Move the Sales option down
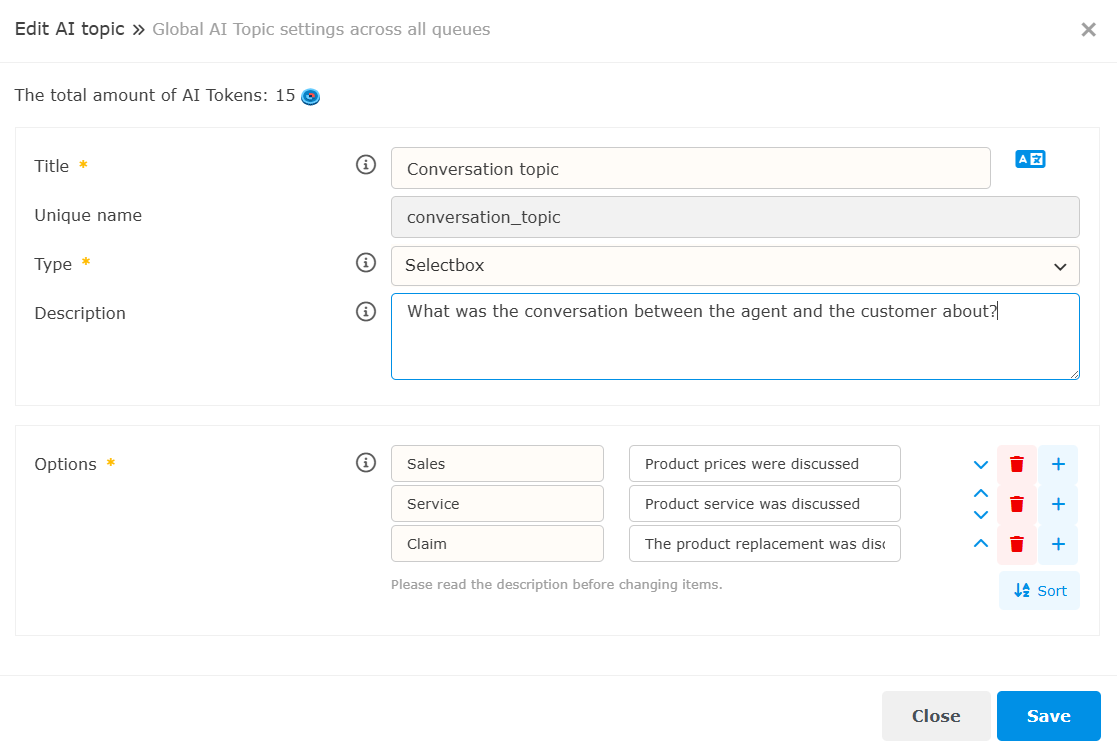 tap(981, 465)
